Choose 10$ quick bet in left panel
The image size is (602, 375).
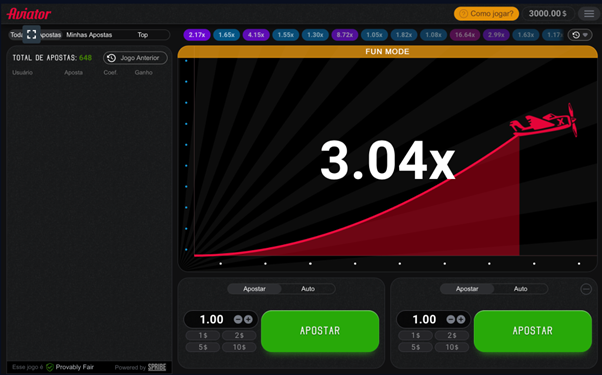(x=239, y=347)
